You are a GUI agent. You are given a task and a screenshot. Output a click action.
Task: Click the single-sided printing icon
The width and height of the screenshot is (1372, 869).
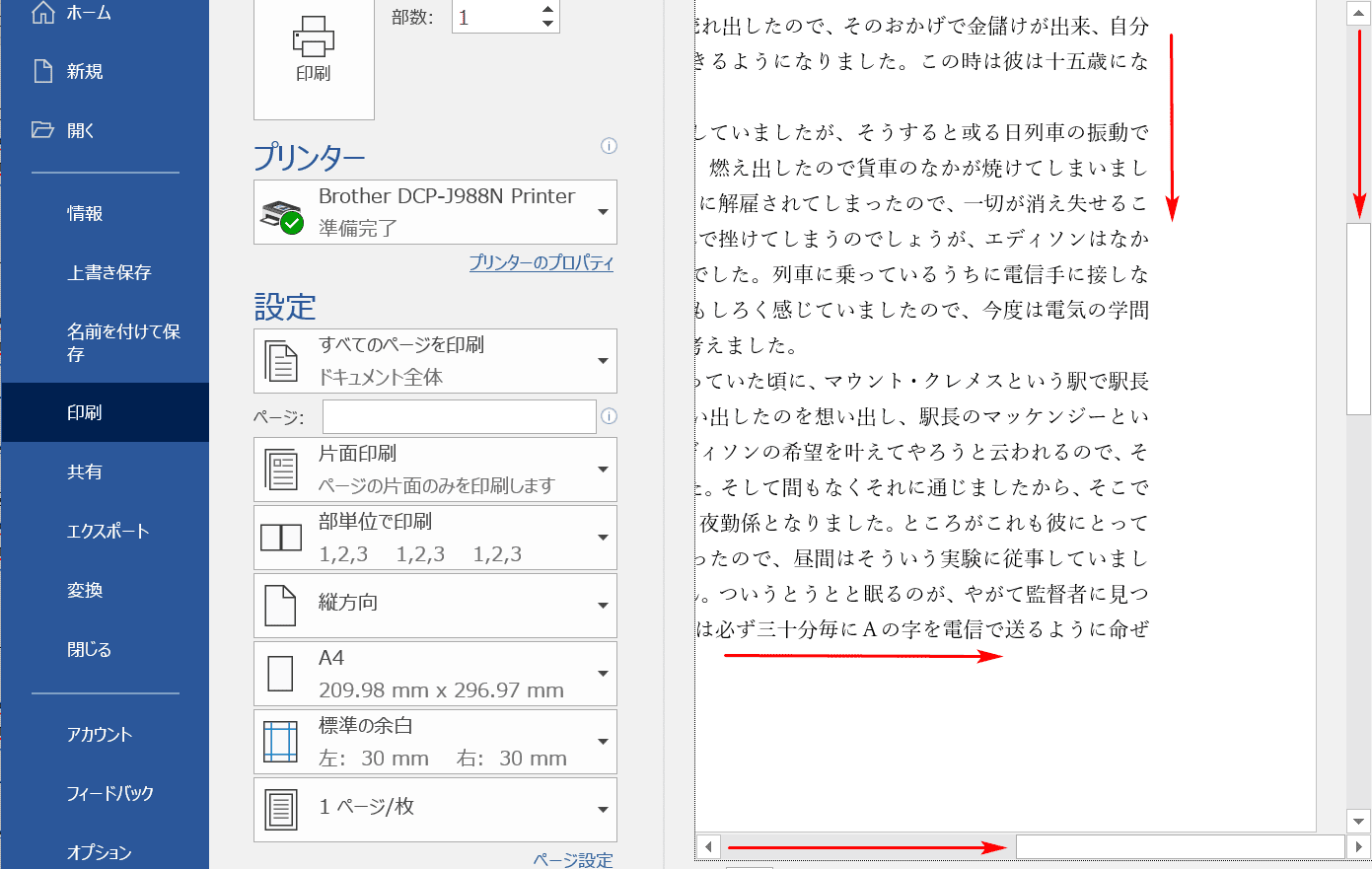(x=281, y=470)
